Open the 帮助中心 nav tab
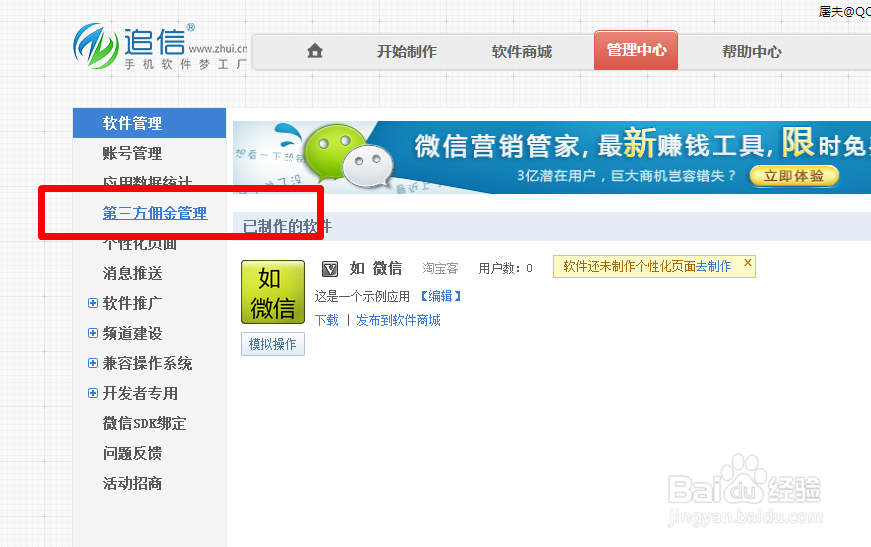 click(752, 52)
